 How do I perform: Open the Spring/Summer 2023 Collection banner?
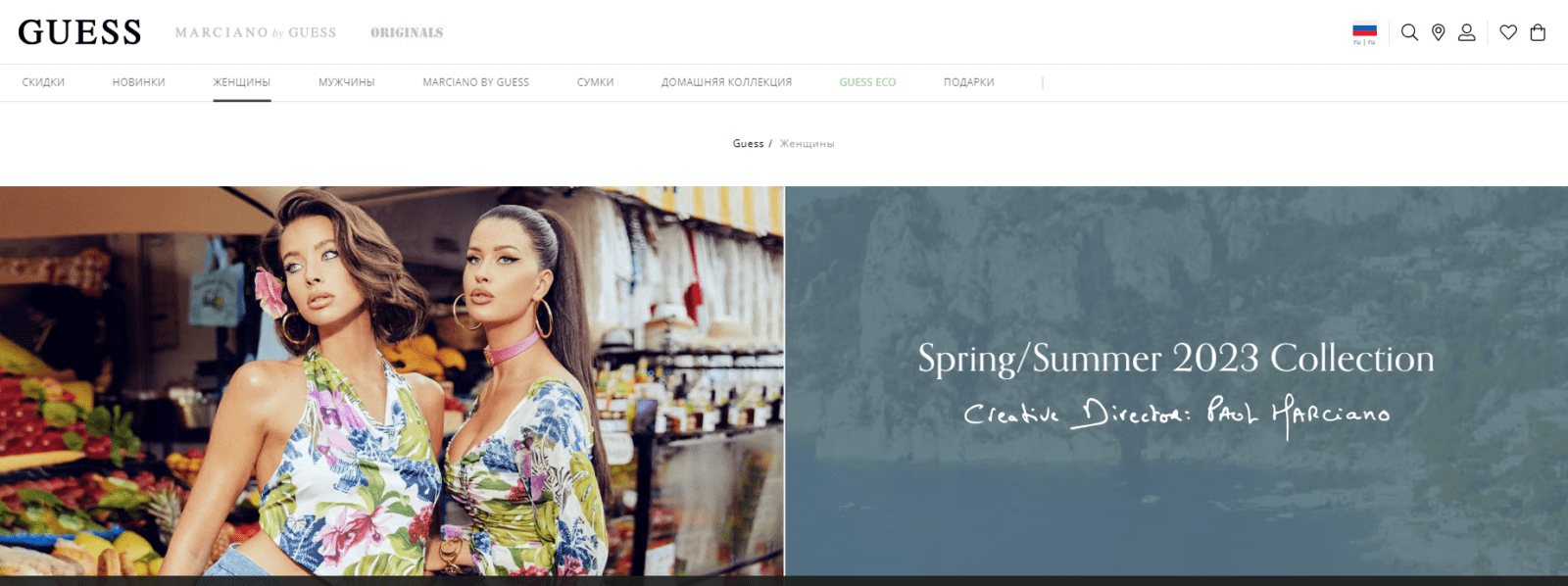(1176, 381)
